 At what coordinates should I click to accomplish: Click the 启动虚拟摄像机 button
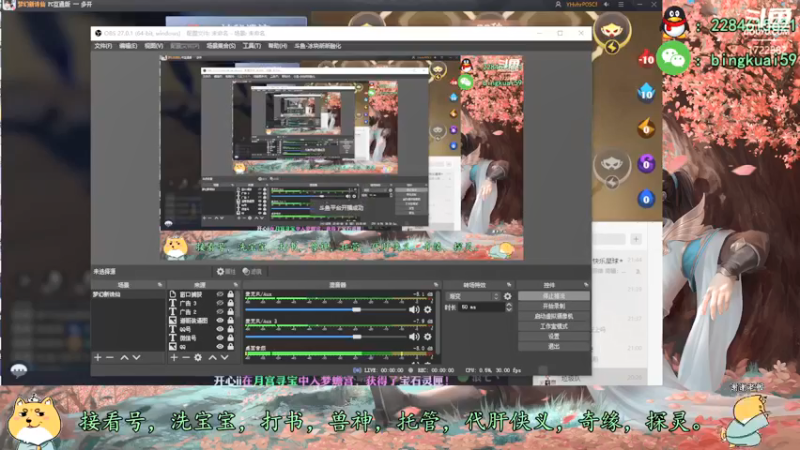pos(554,316)
